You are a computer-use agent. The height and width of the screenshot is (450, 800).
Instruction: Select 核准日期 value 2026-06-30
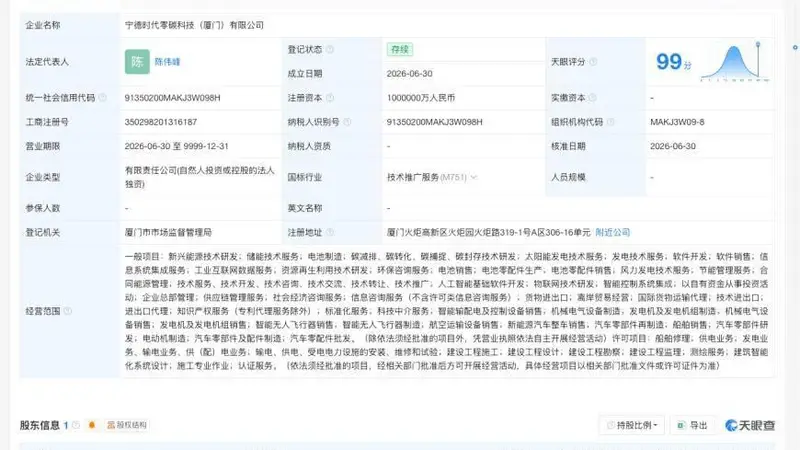(x=672, y=146)
